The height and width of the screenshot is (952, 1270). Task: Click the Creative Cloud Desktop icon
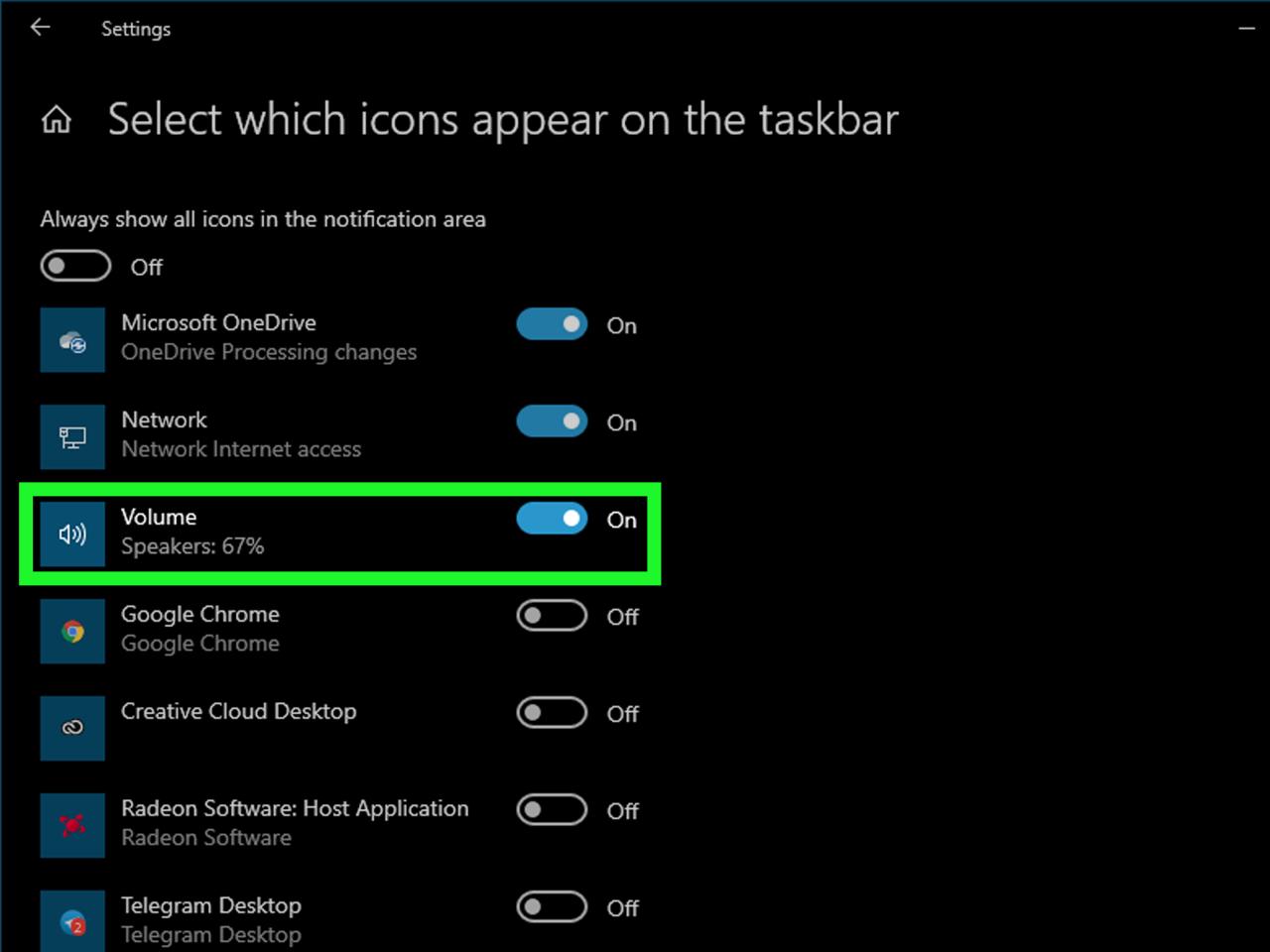72,728
